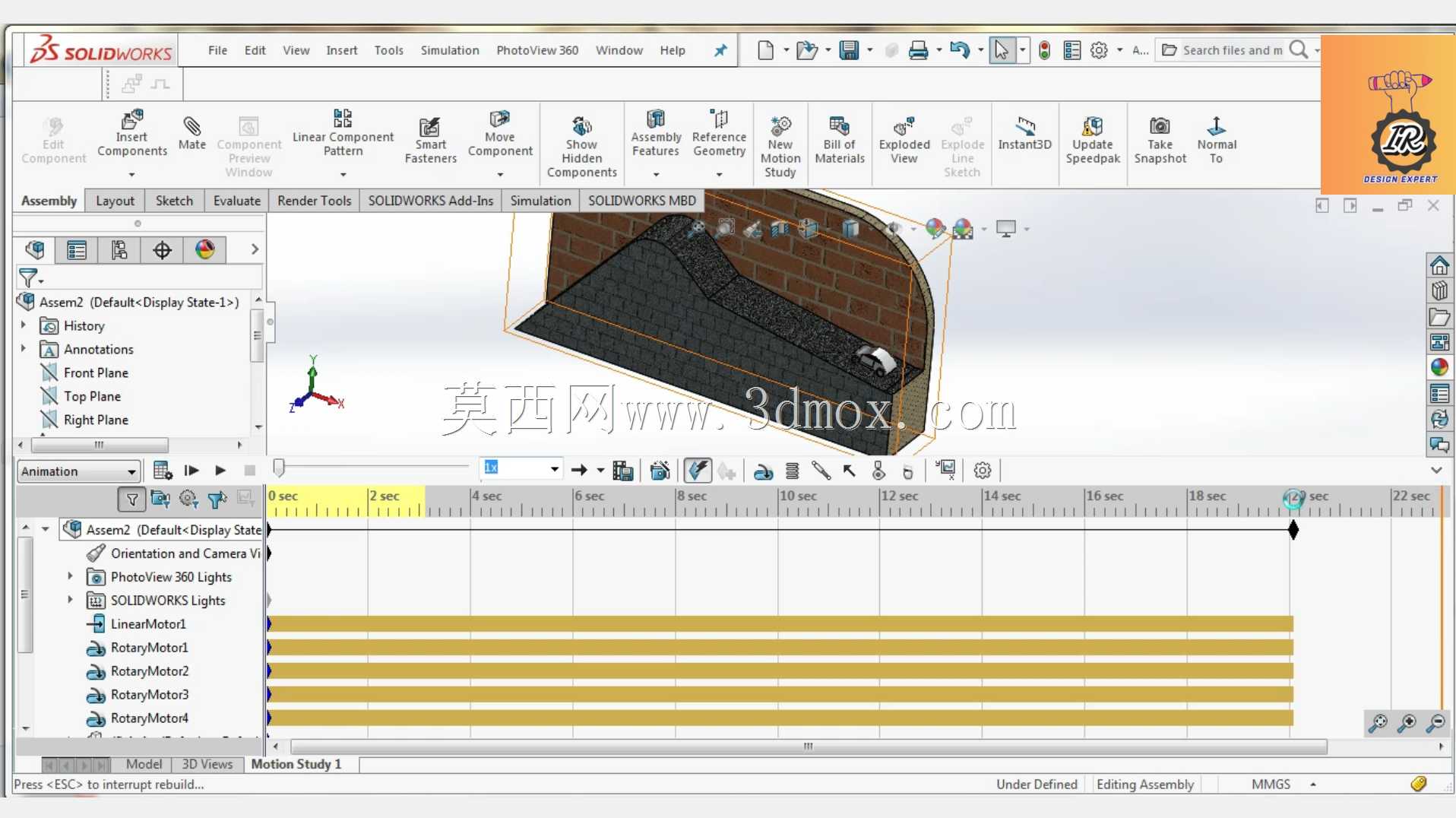Screen dimensions: 1456x818
Task: Open the ConfigurationManager tab icon
Action: [x=119, y=249]
